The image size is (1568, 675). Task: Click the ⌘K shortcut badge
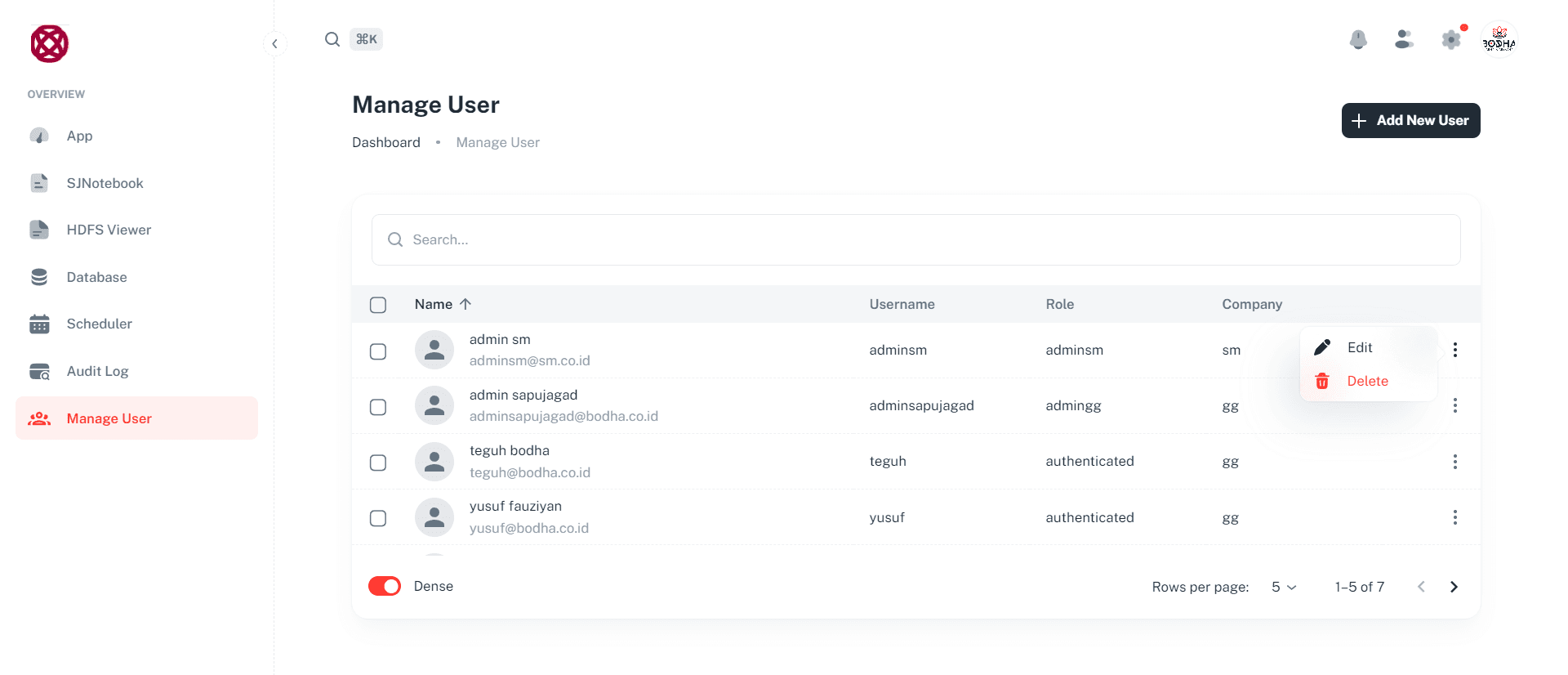coord(366,39)
